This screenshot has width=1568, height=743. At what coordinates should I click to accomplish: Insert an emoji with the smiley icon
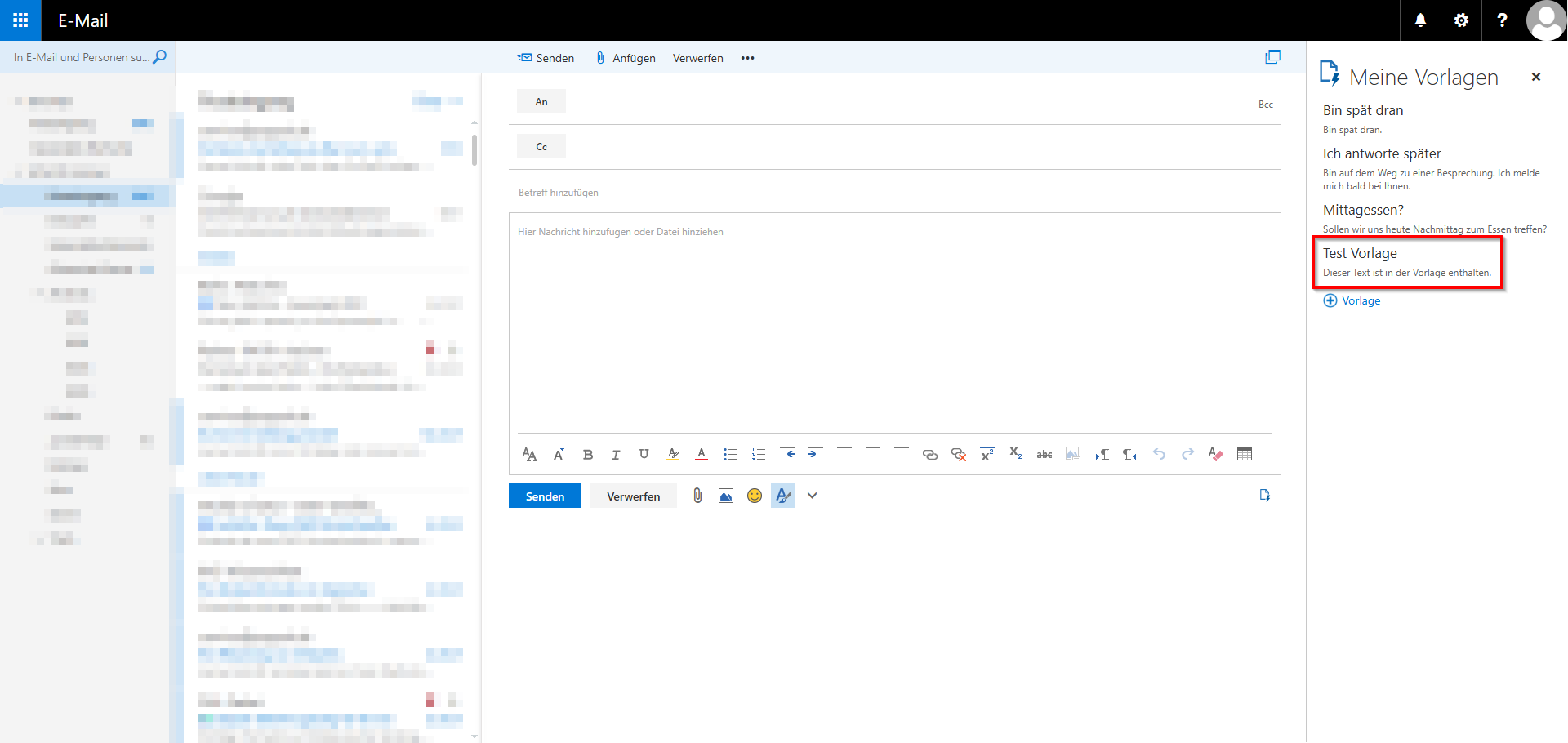point(755,496)
